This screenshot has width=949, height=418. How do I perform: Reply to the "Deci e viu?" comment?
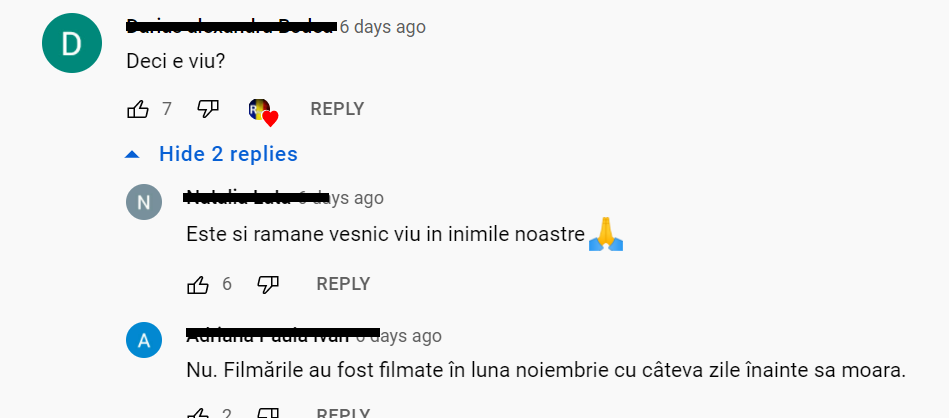click(337, 109)
